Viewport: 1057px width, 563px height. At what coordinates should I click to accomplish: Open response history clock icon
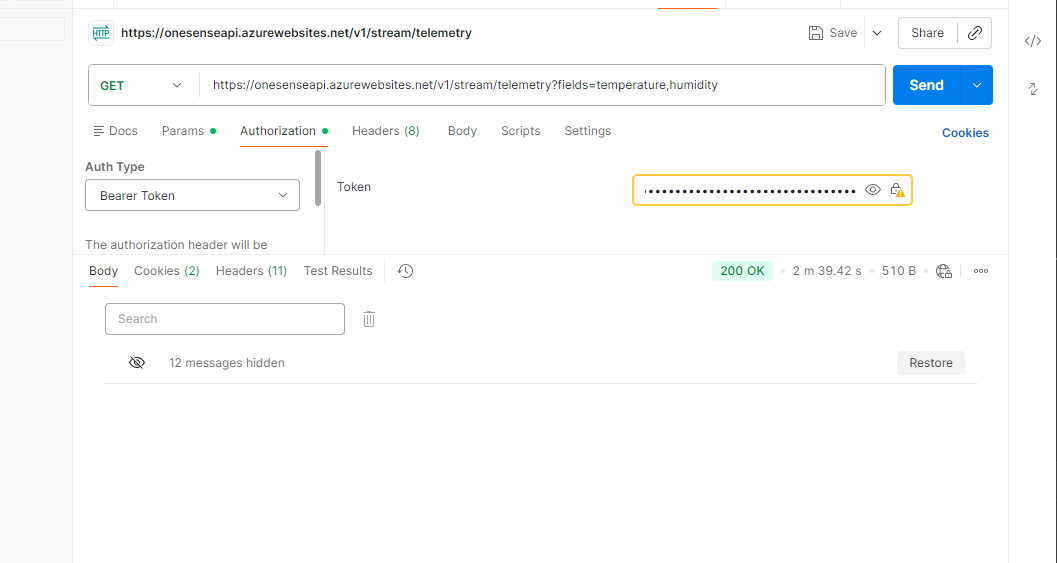[405, 271]
